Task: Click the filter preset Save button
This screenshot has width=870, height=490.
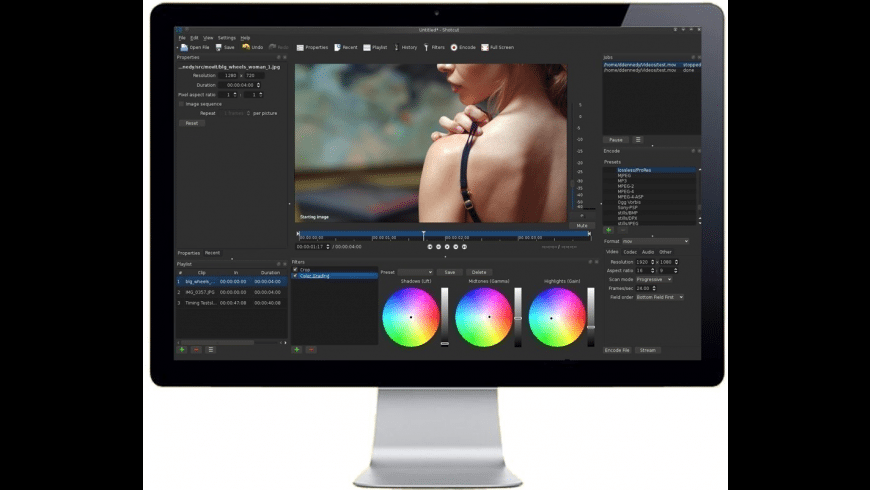Action: tap(449, 272)
